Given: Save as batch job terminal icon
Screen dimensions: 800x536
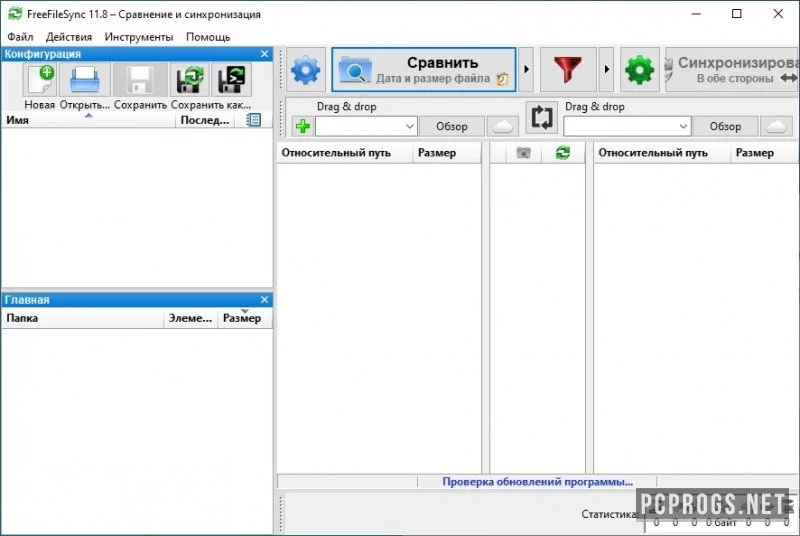Looking at the screenshot, I should click(232, 80).
